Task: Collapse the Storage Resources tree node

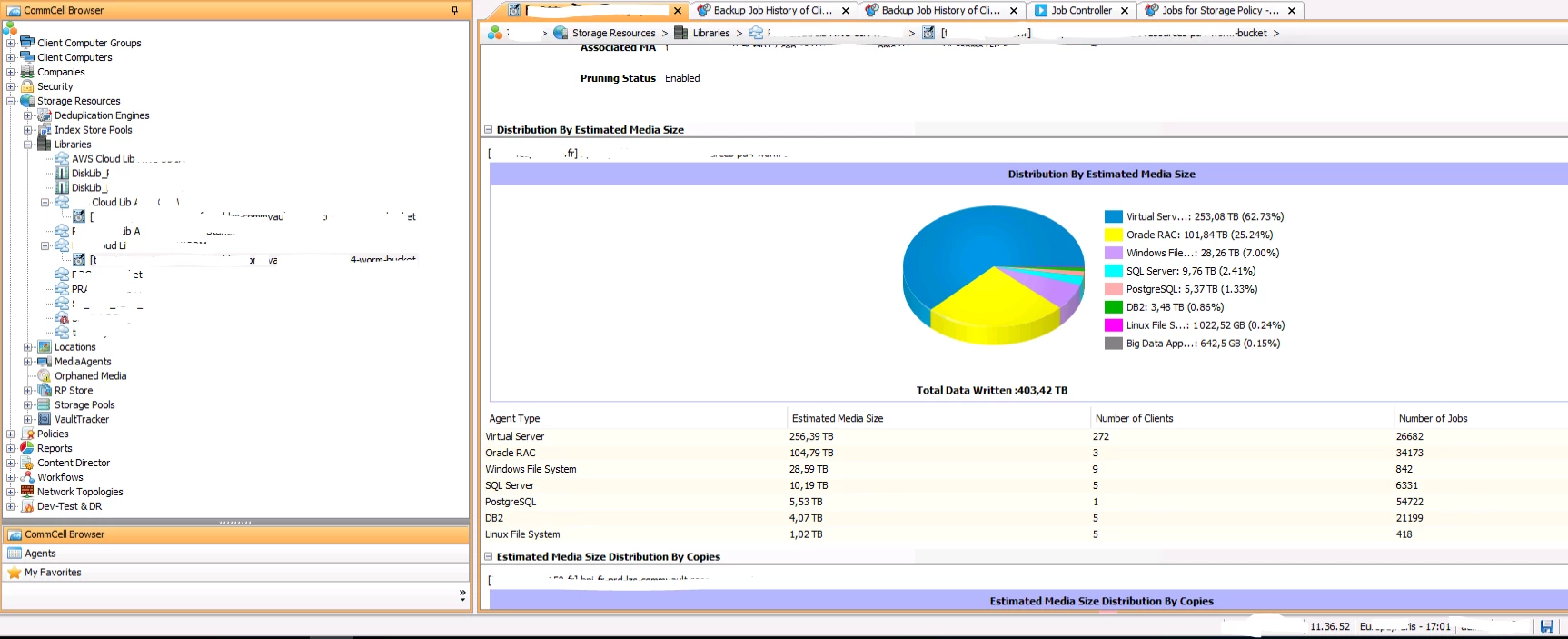Action: pyautogui.click(x=11, y=101)
